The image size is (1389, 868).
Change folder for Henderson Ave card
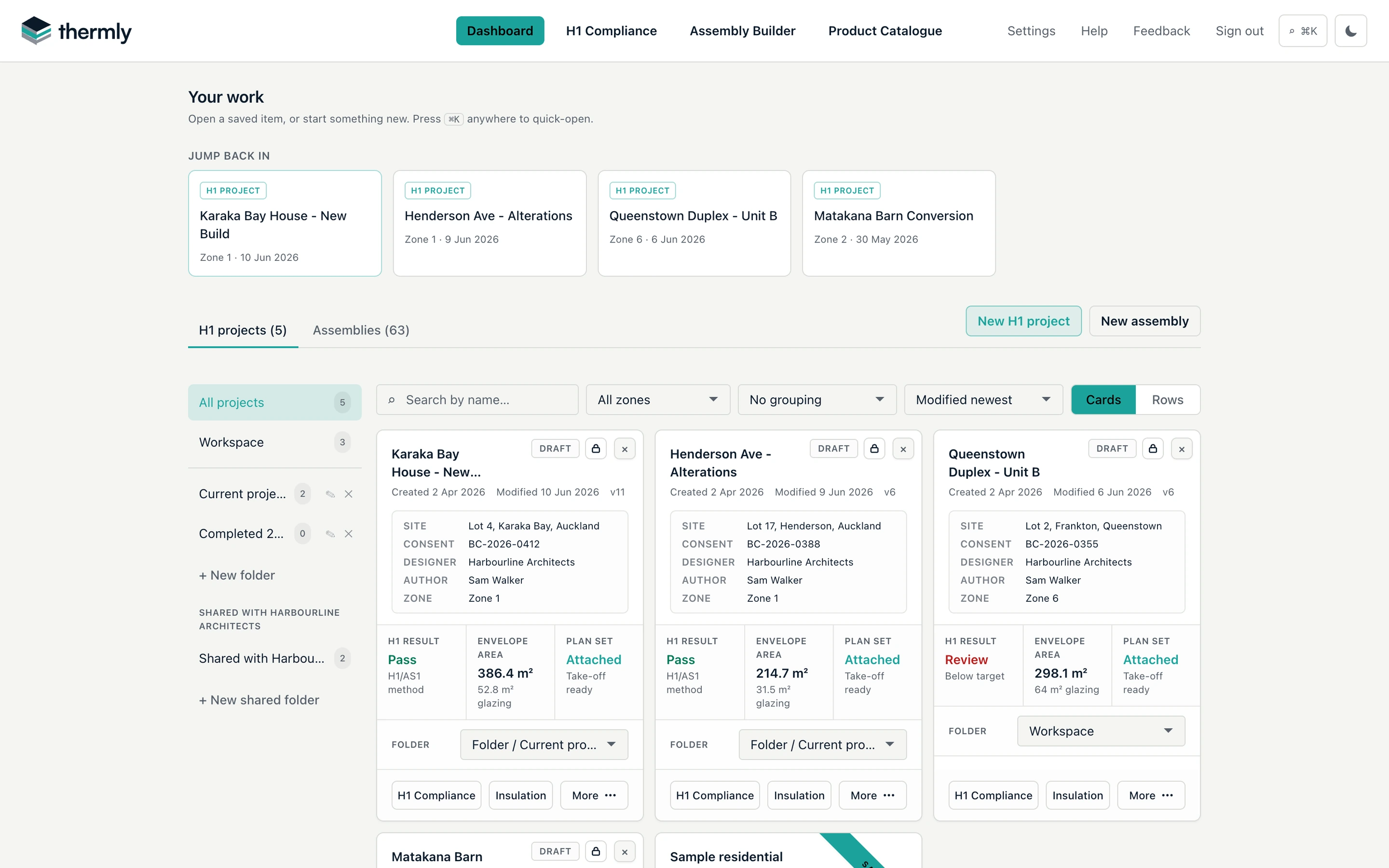coord(822,745)
